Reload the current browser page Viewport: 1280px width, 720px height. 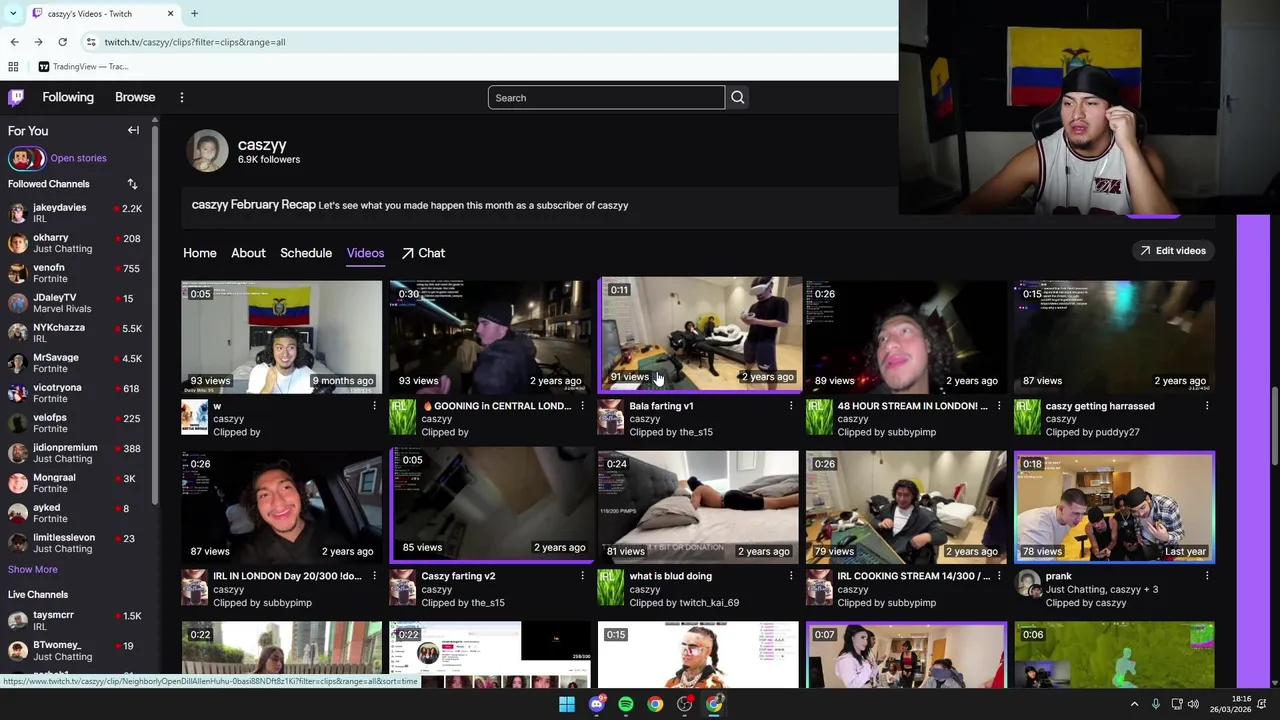[62, 42]
